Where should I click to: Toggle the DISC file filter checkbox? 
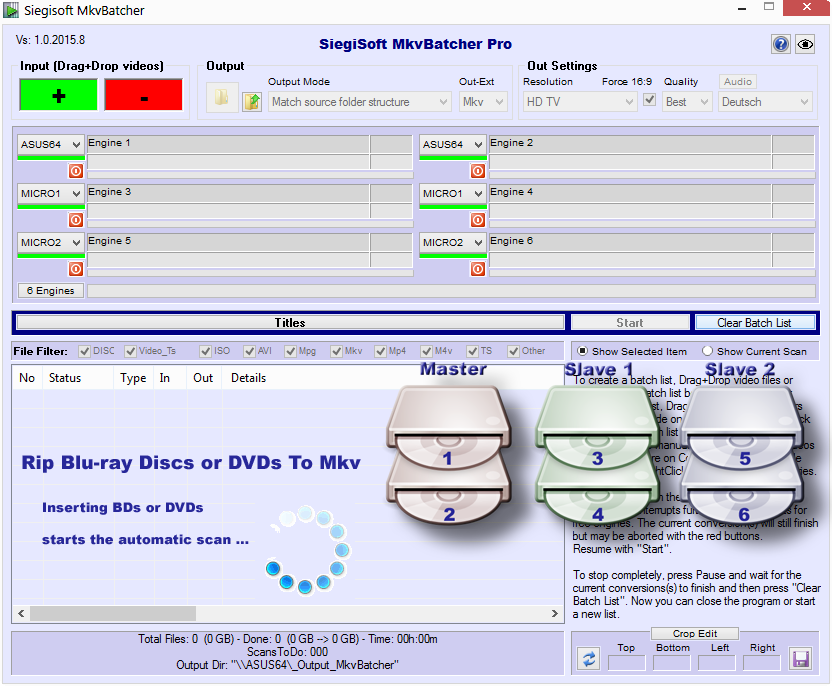coord(84,351)
